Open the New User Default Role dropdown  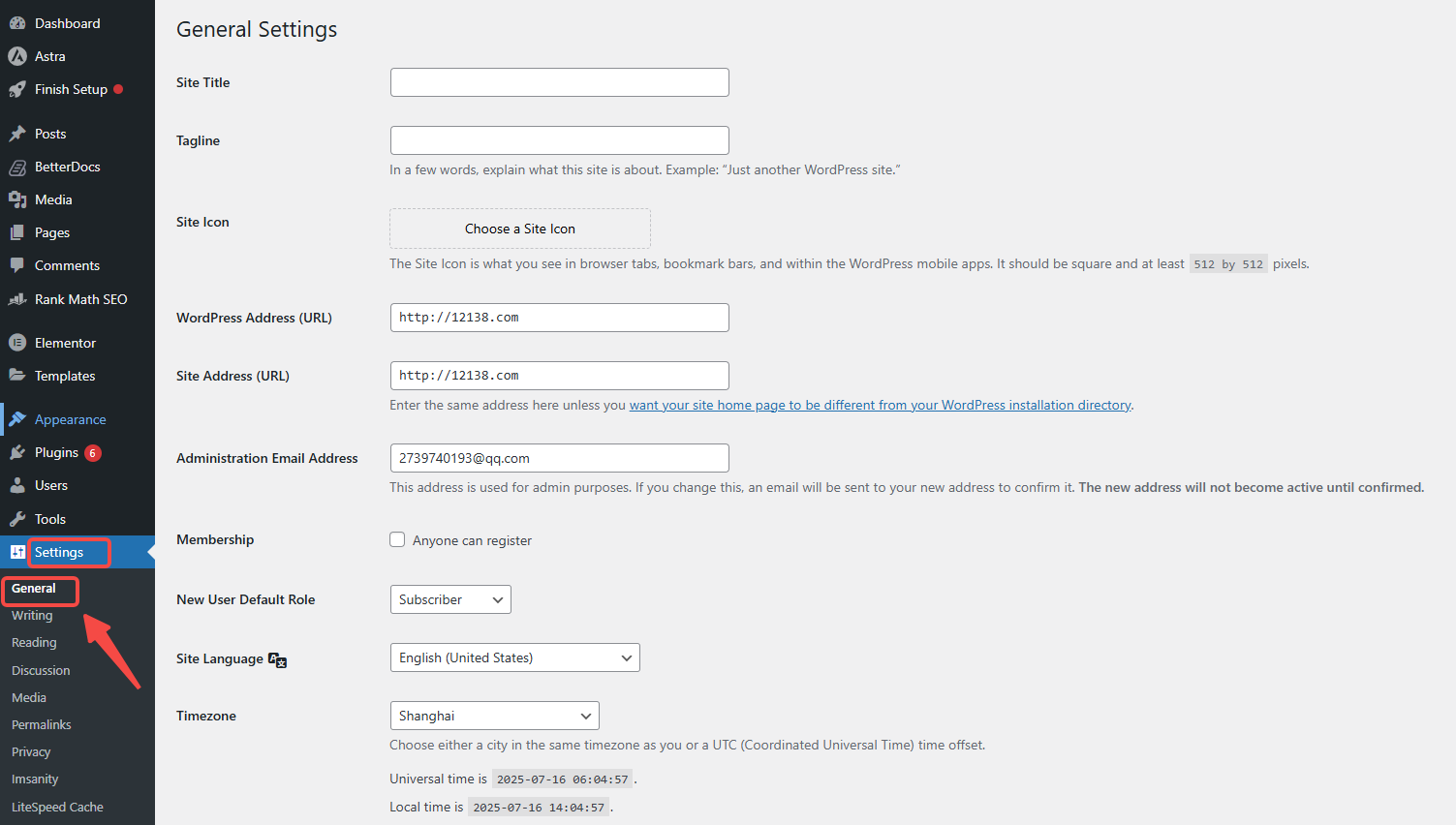(450, 599)
